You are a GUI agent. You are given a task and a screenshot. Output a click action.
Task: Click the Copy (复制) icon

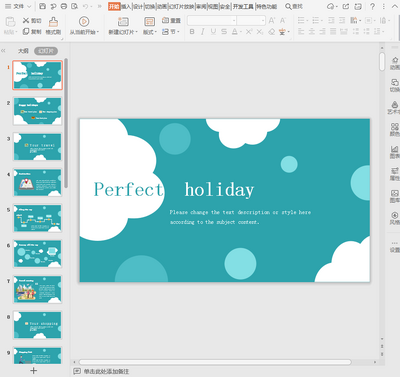(x=26, y=31)
